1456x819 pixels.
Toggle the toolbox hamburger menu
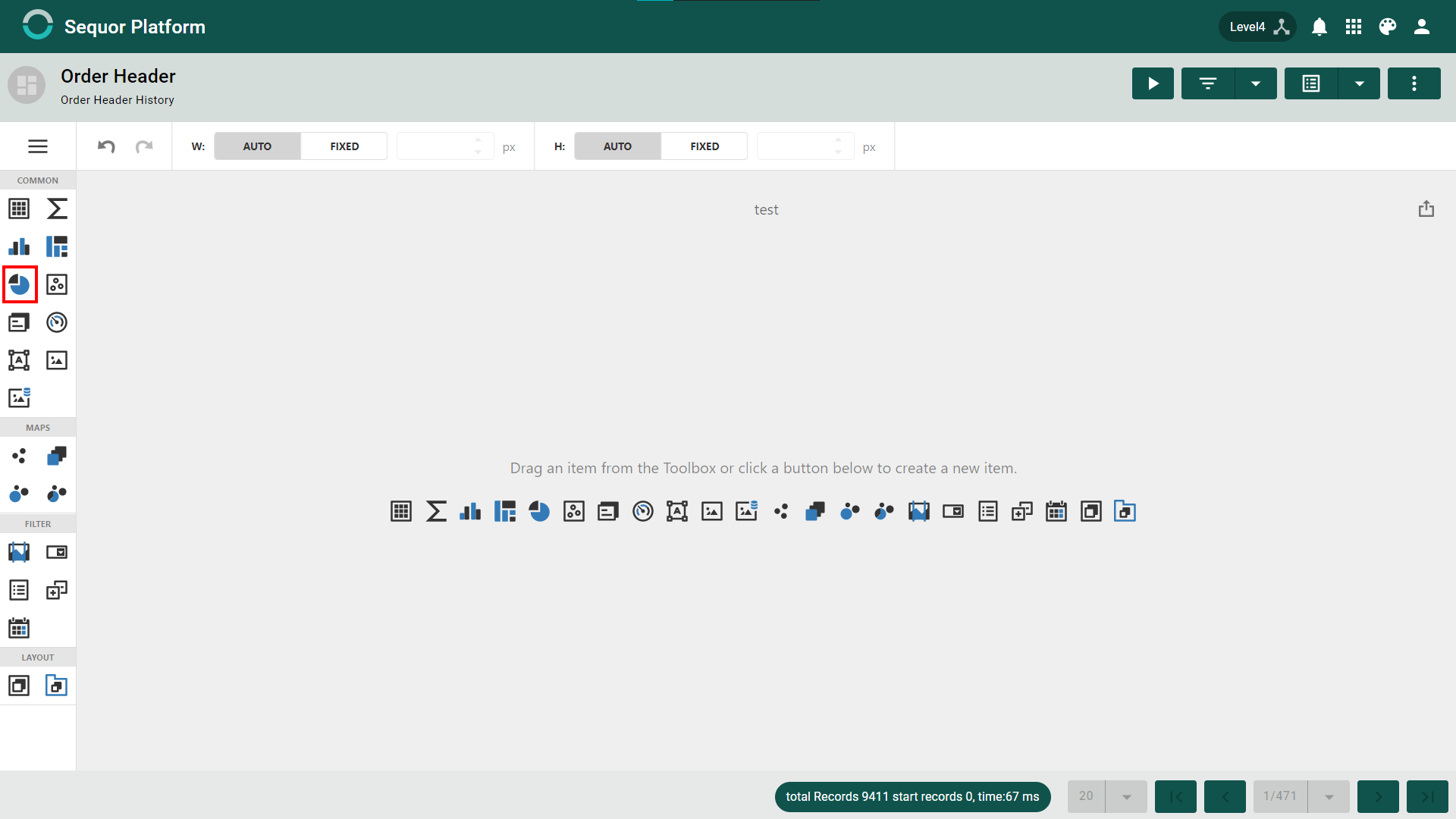pos(38,146)
